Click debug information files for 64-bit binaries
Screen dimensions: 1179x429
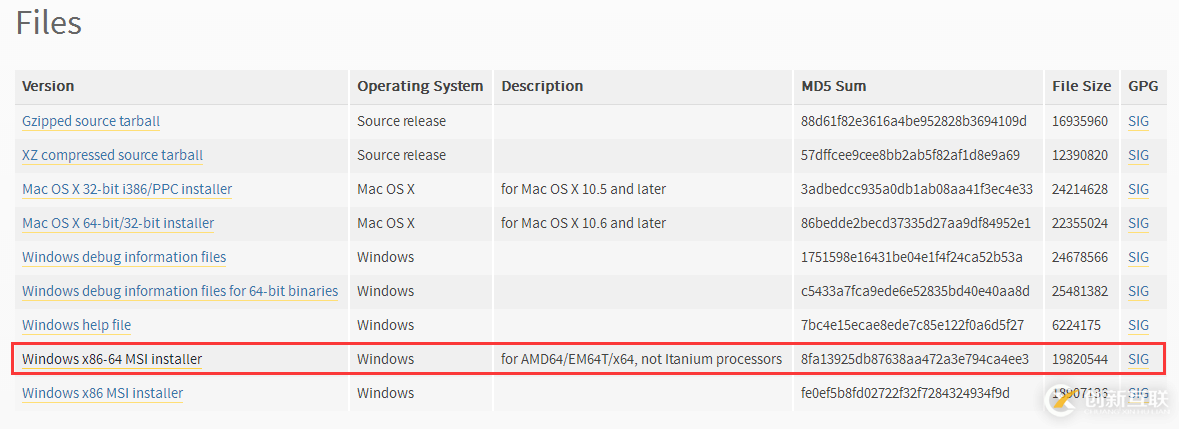(180, 291)
